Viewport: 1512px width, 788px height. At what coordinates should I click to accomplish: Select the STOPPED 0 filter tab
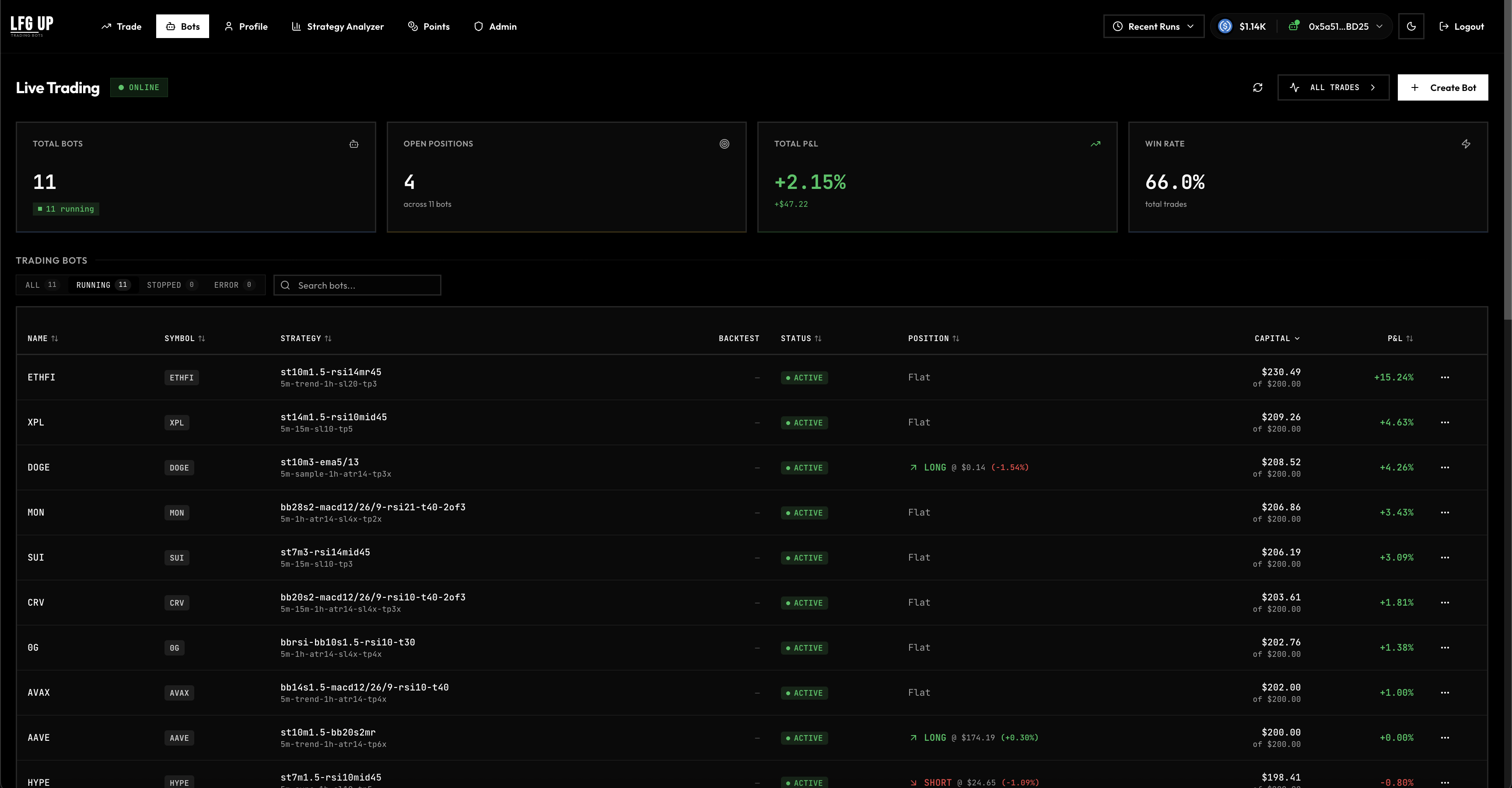tap(171, 285)
